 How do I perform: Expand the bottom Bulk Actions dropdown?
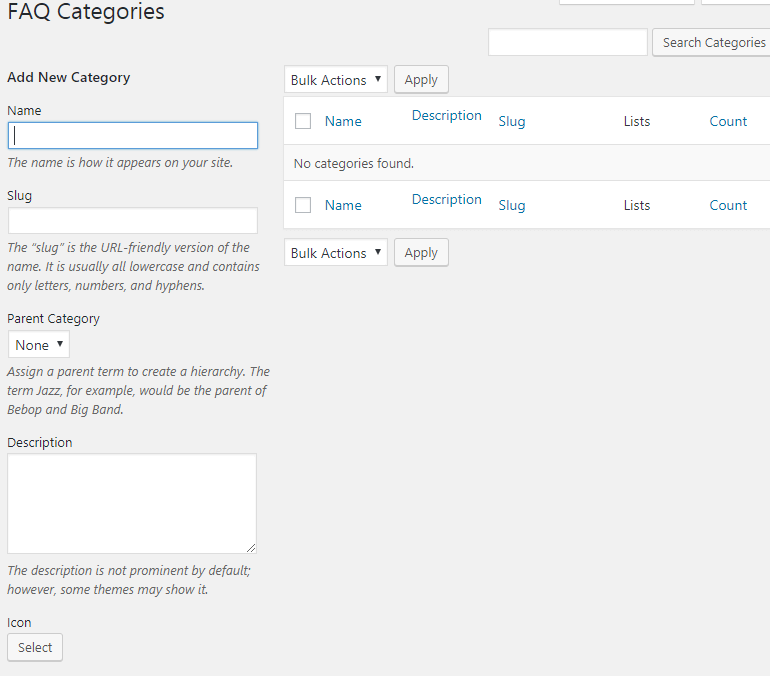(335, 253)
